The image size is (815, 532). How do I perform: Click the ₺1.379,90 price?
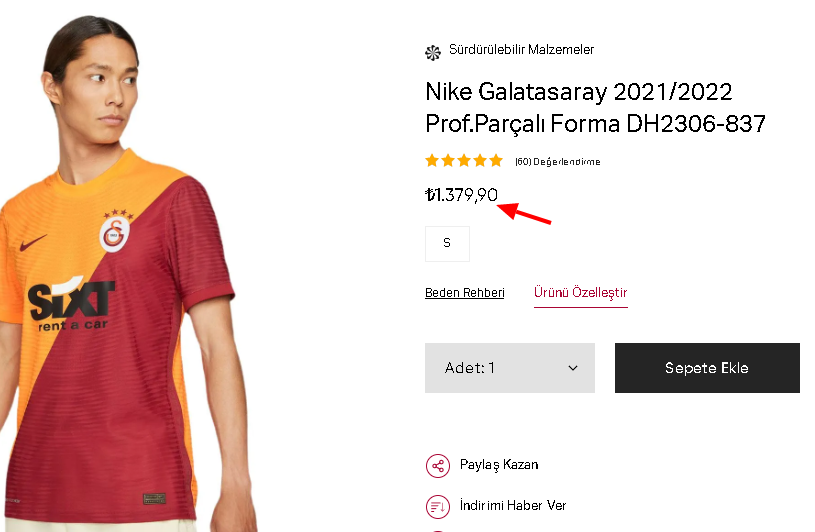(x=462, y=194)
